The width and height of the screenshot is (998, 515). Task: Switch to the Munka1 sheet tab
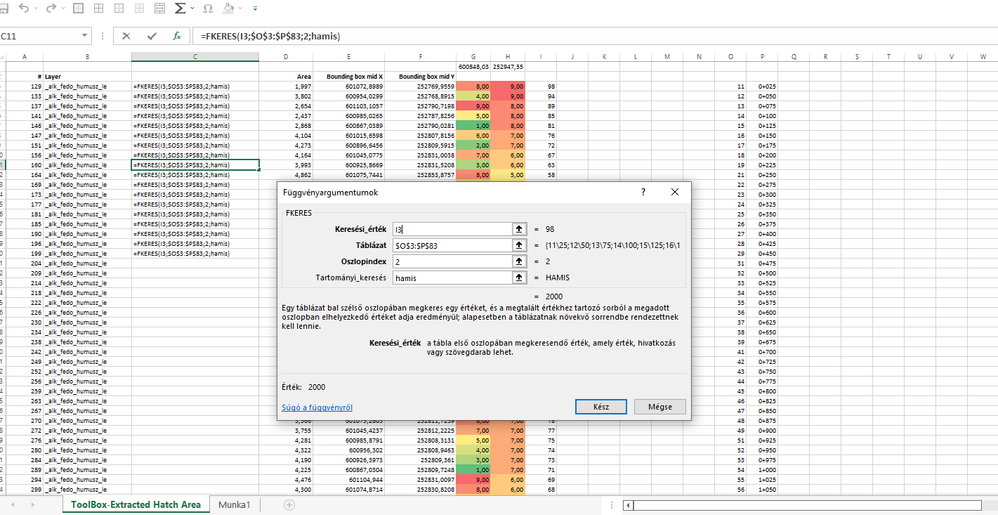coord(234,504)
